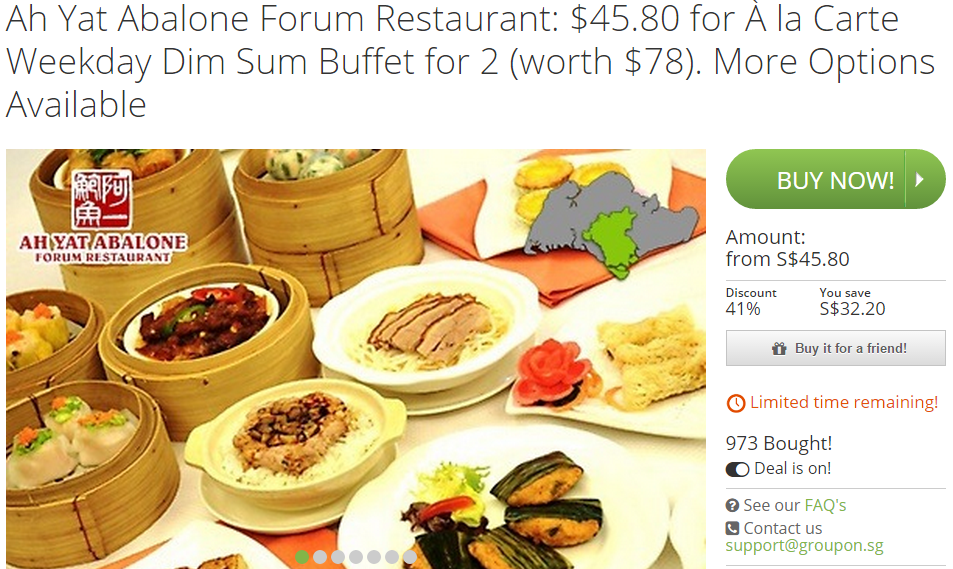The width and height of the screenshot is (953, 569).
Task: Click the main dim sum buffet photo
Action: (x=356, y=359)
